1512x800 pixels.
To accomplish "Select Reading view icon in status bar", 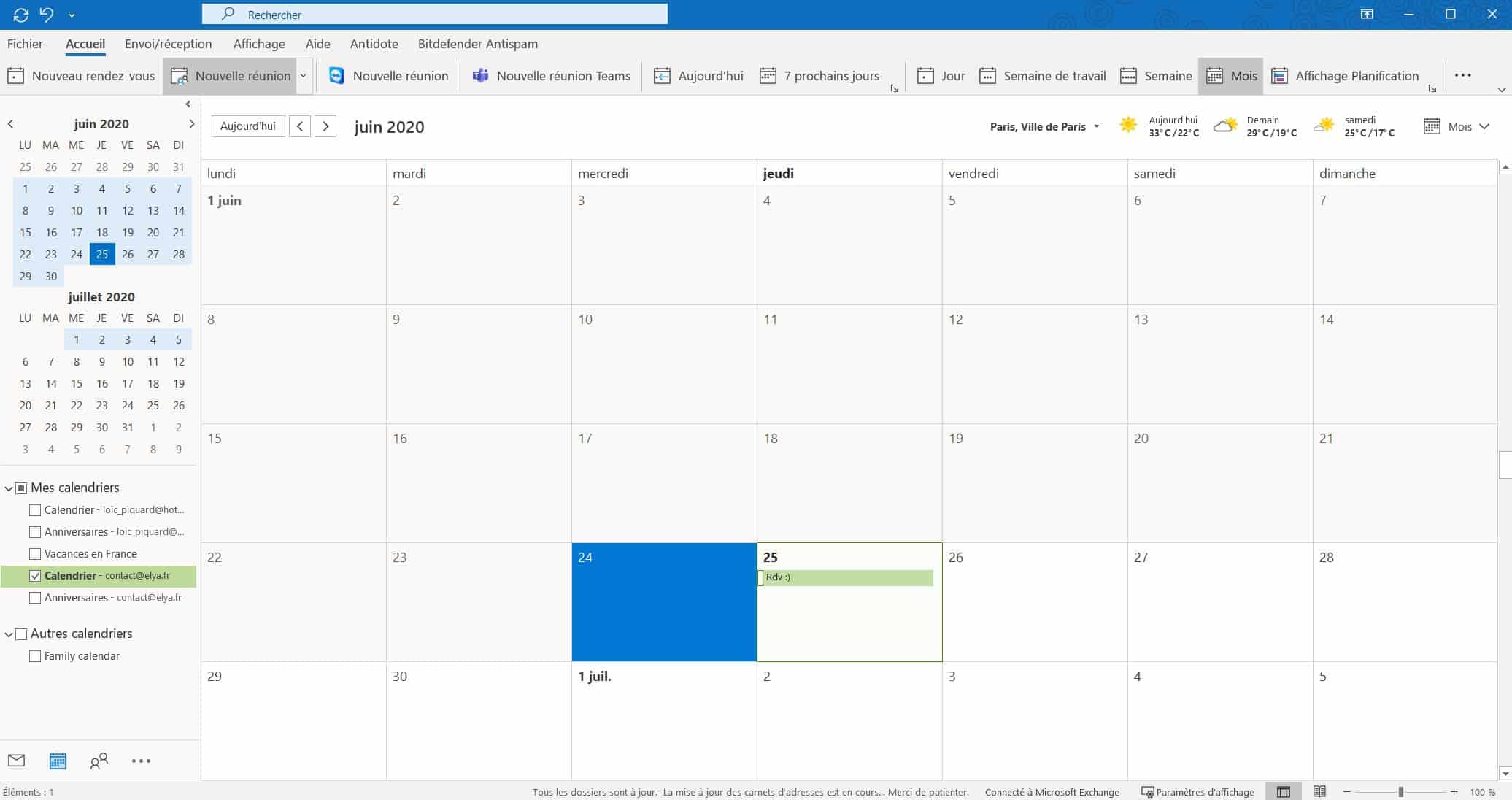I will [1319, 792].
